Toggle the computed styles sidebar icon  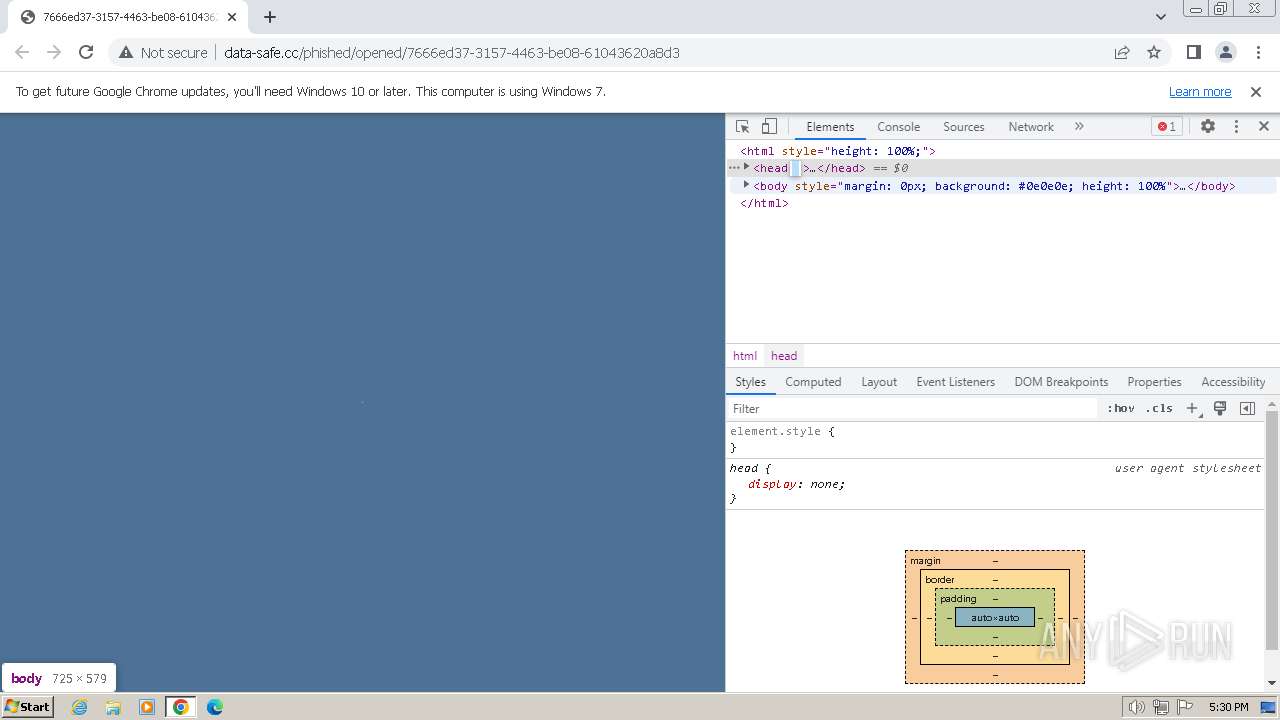1247,408
